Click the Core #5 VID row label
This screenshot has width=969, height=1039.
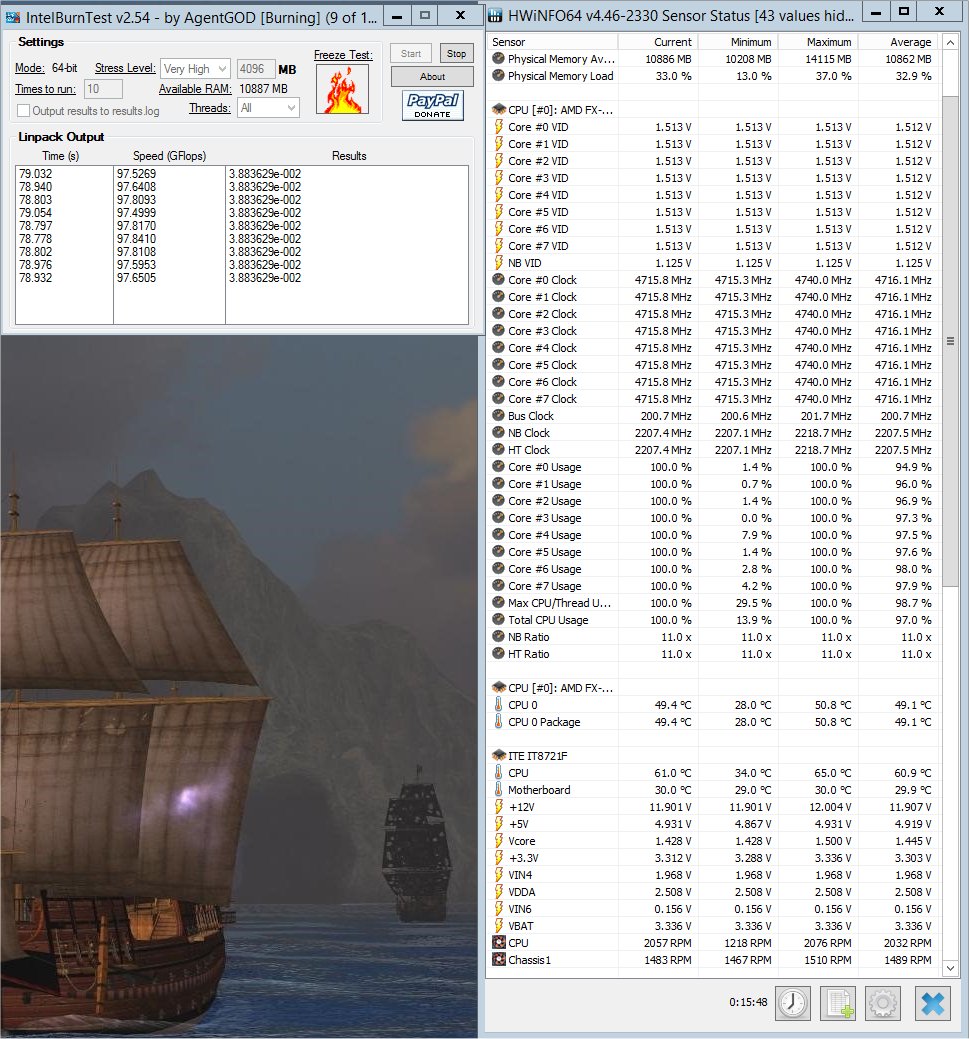[x=538, y=212]
